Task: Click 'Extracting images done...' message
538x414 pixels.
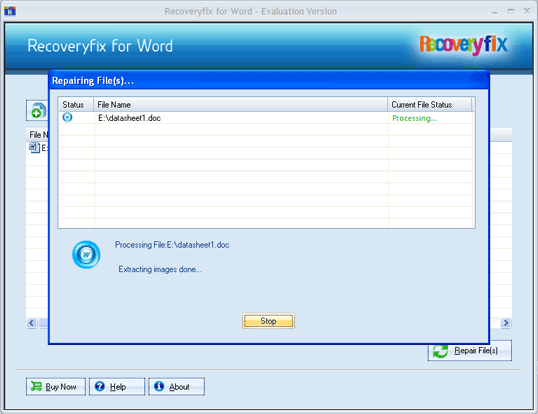Action: [160, 269]
